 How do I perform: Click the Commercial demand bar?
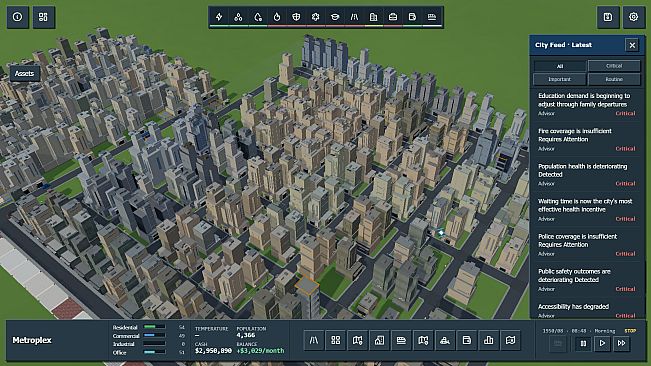(x=154, y=336)
